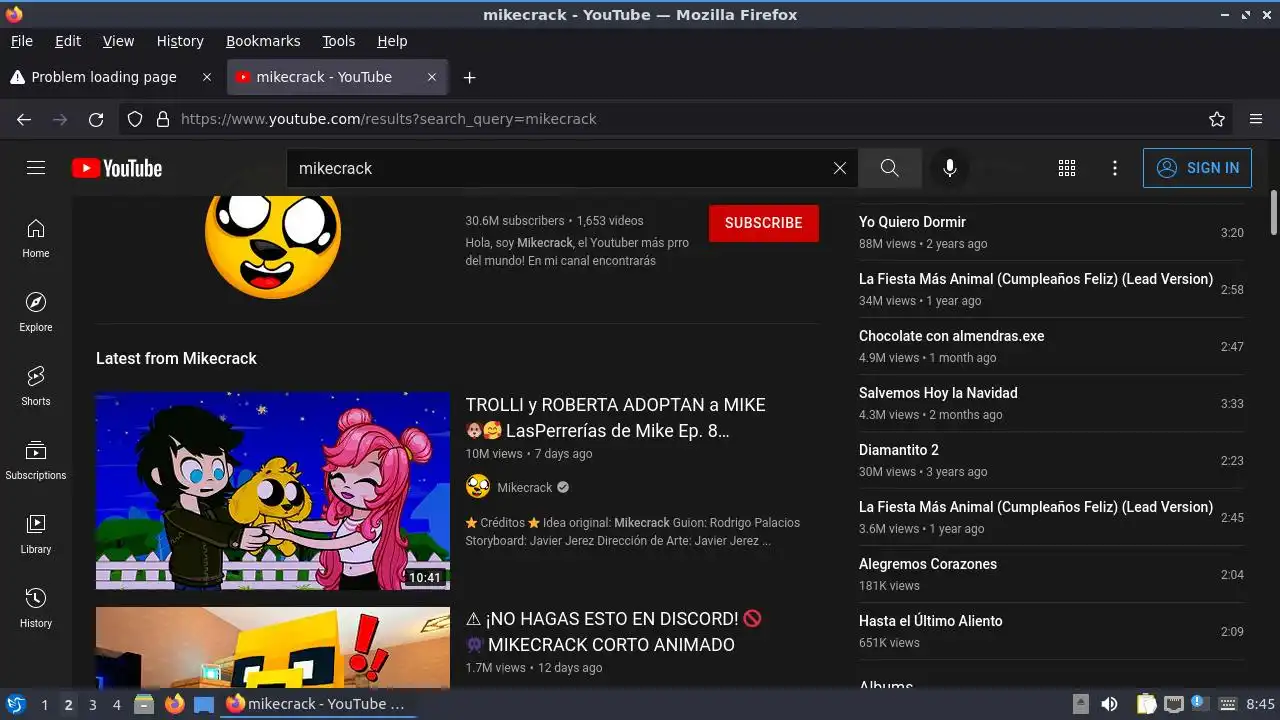Open View menu
Screen dimensions: 1280x720
tap(118, 41)
